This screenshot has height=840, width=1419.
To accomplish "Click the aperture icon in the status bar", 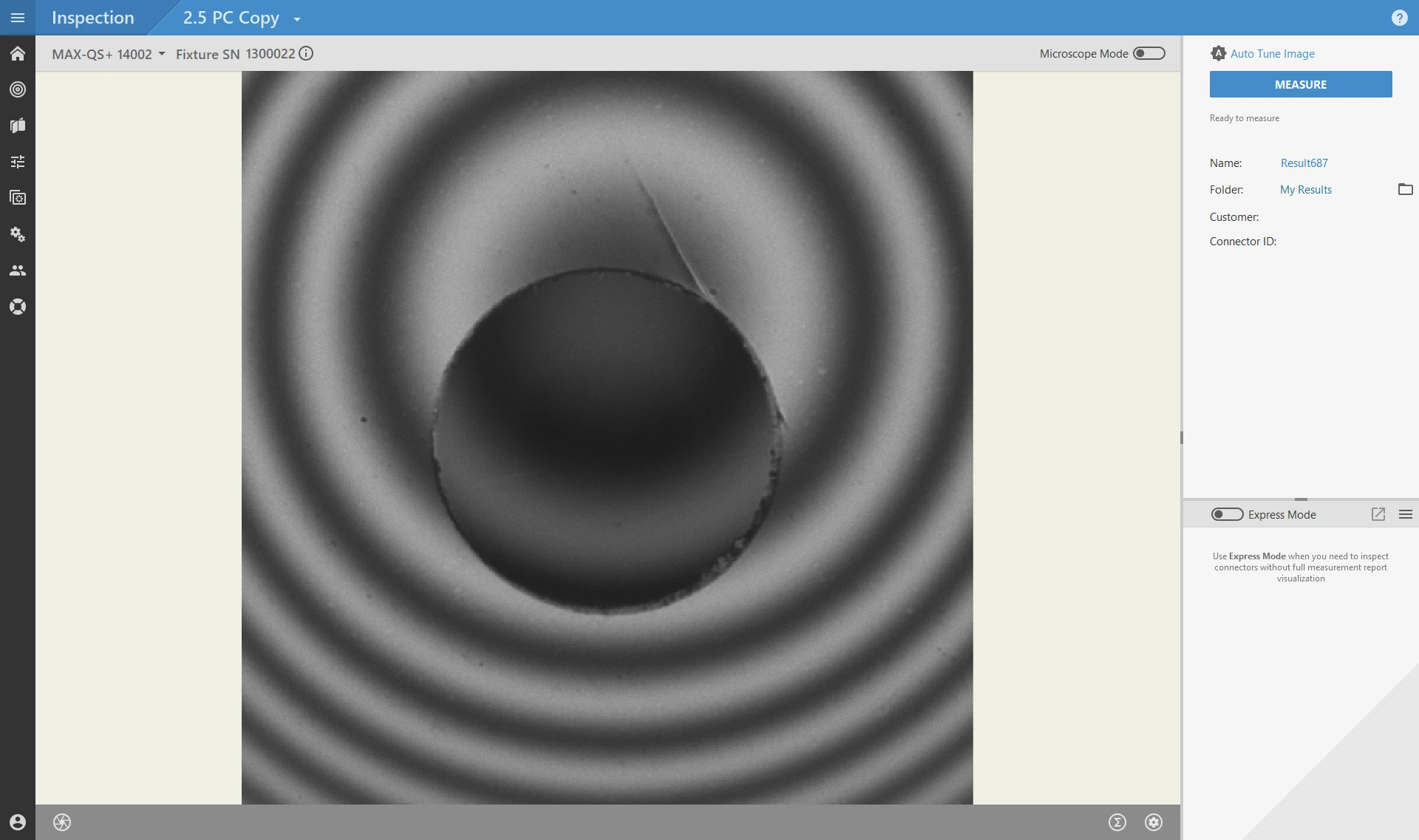I will click(62, 822).
